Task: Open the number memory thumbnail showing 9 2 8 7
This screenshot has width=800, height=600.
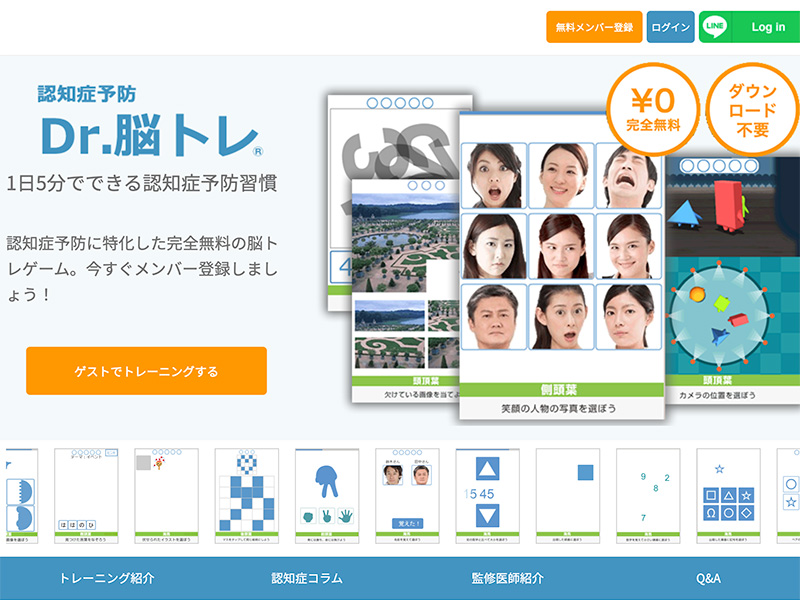Action: point(648,496)
